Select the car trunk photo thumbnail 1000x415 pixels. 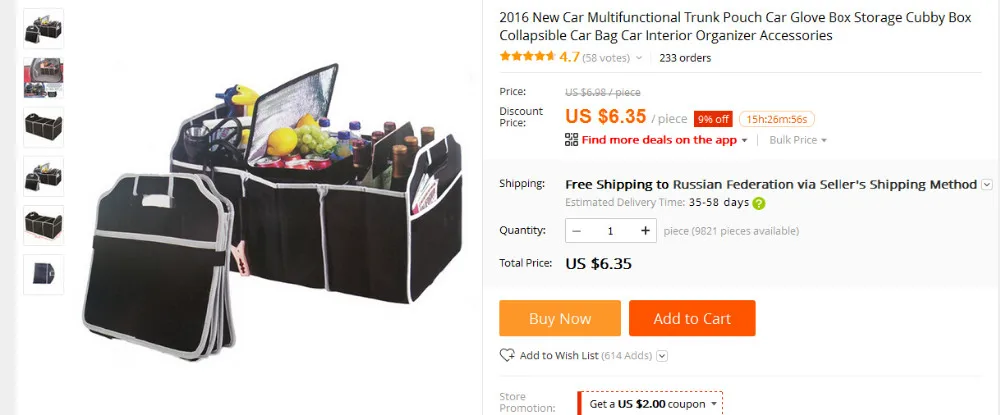43,78
